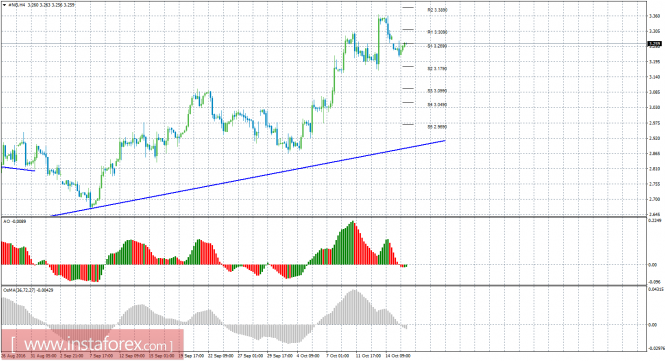Click the 22 Sep 09:00 time axis label
665x361 pixels.
coord(221,356)
